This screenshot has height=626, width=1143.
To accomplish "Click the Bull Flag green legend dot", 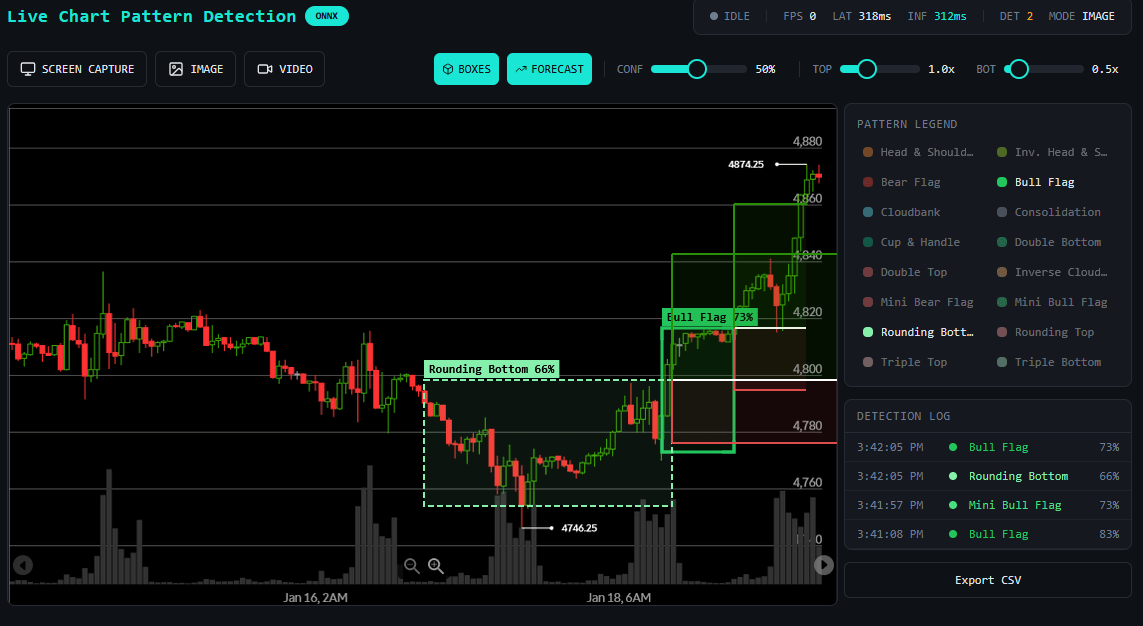I will [1002, 182].
